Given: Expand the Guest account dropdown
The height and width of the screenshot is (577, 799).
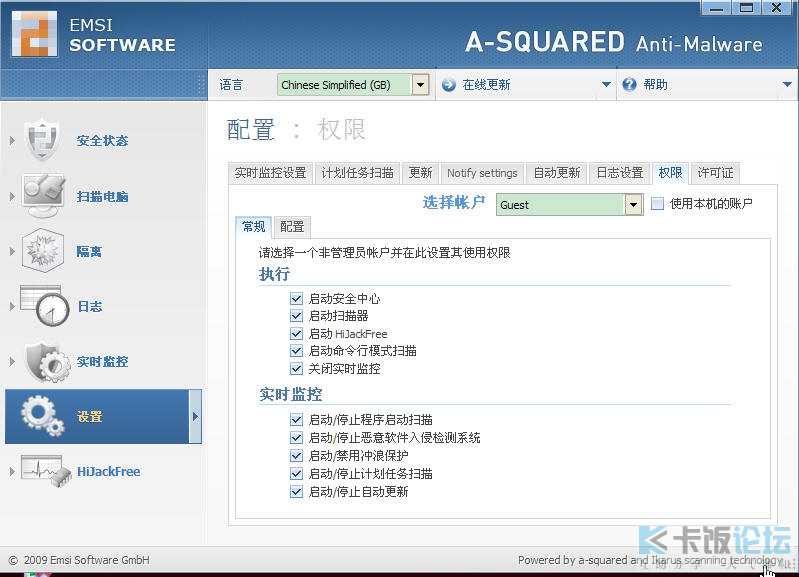Looking at the screenshot, I should (633, 205).
